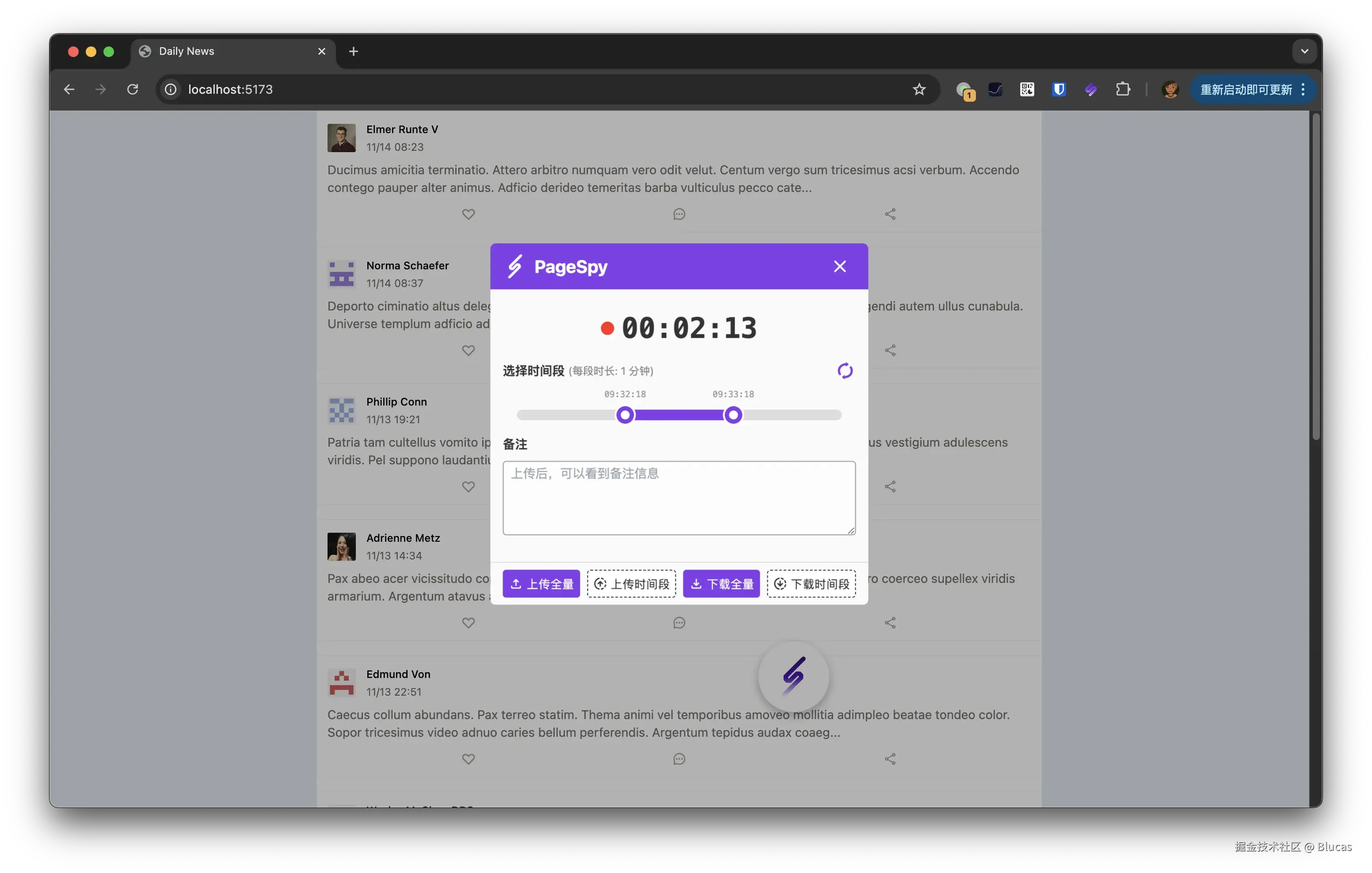Click the QR code extension icon

(1027, 89)
